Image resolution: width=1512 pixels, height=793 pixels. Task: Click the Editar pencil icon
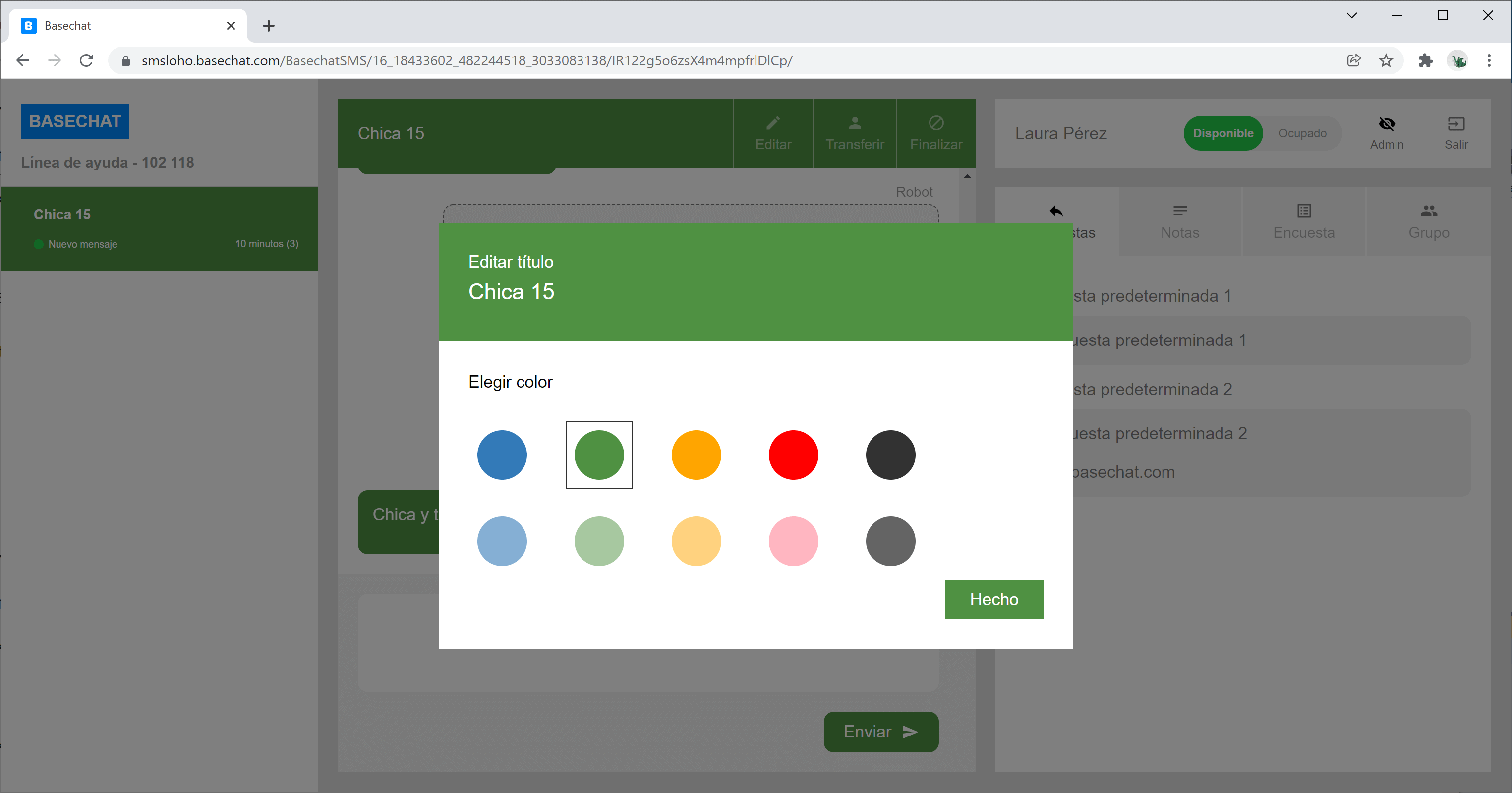tap(773, 123)
